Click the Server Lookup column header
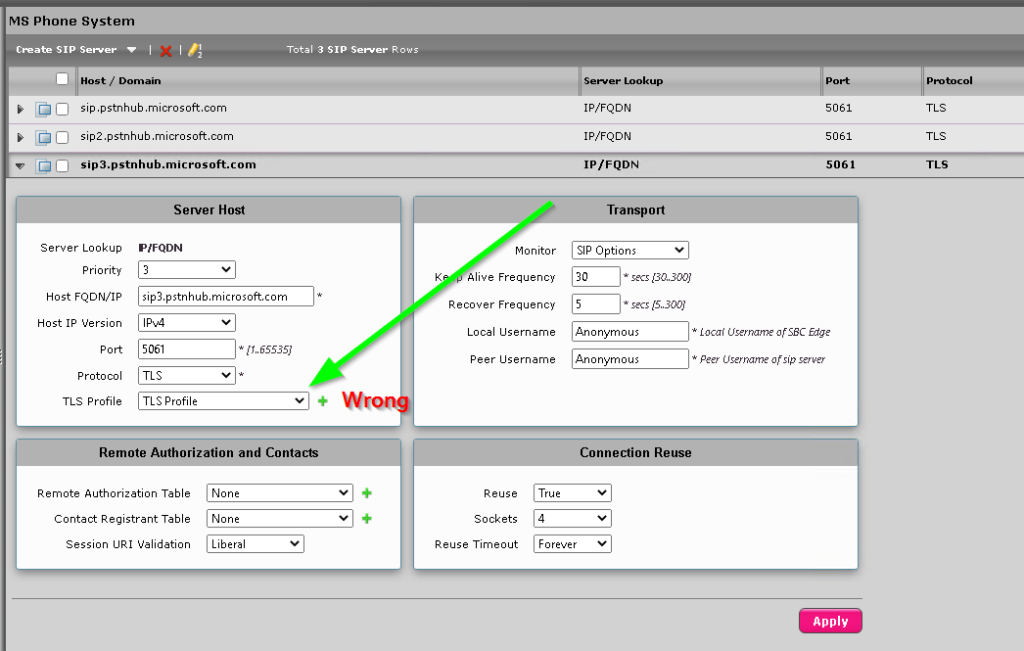The image size is (1024, 651). [623, 81]
